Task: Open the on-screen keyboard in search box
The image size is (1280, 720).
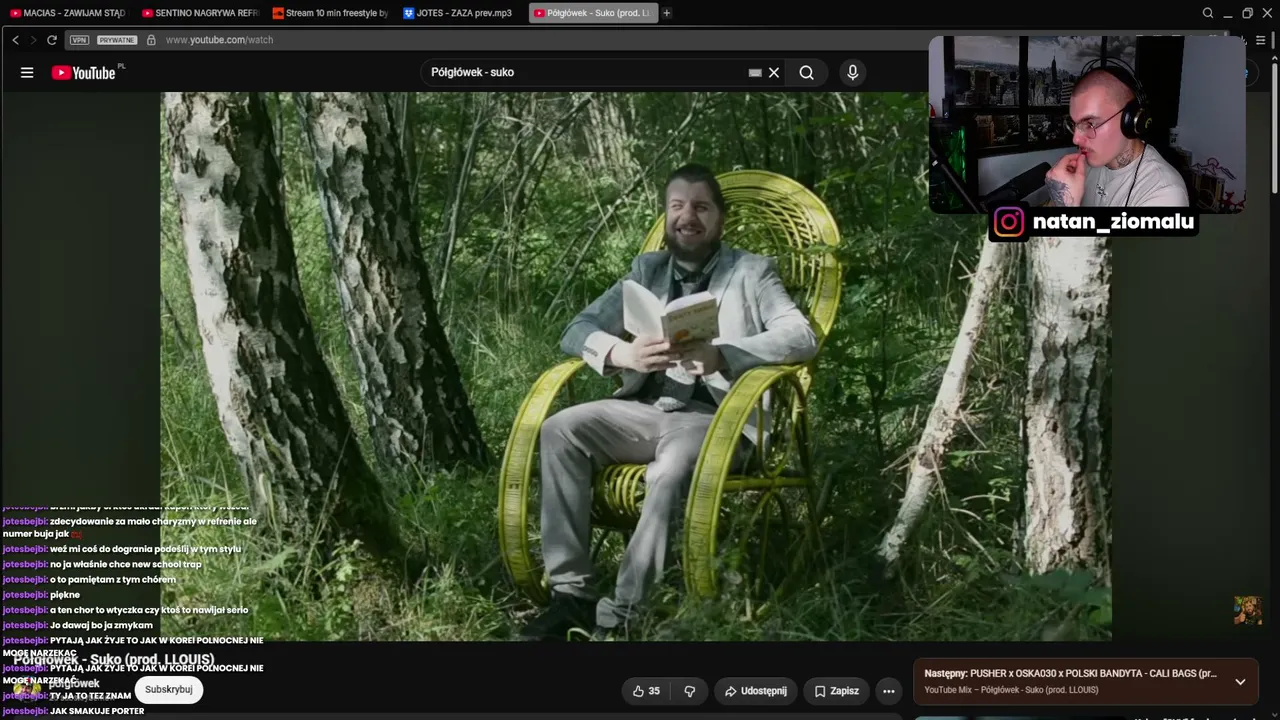Action: click(755, 72)
